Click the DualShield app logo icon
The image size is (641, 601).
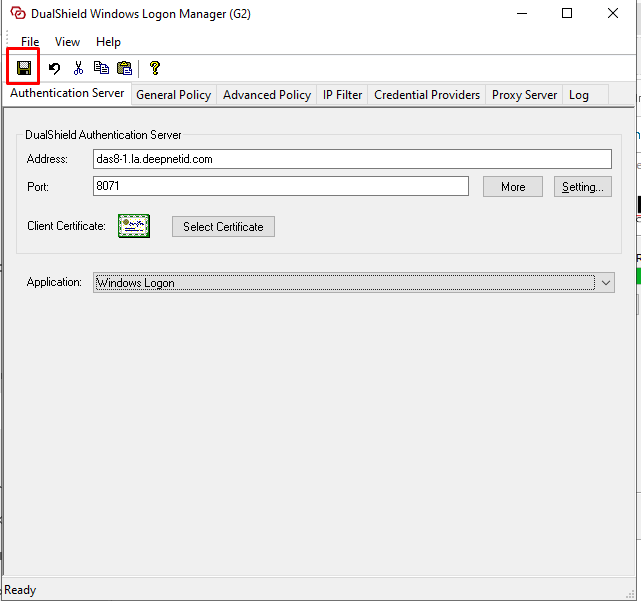click(17, 14)
